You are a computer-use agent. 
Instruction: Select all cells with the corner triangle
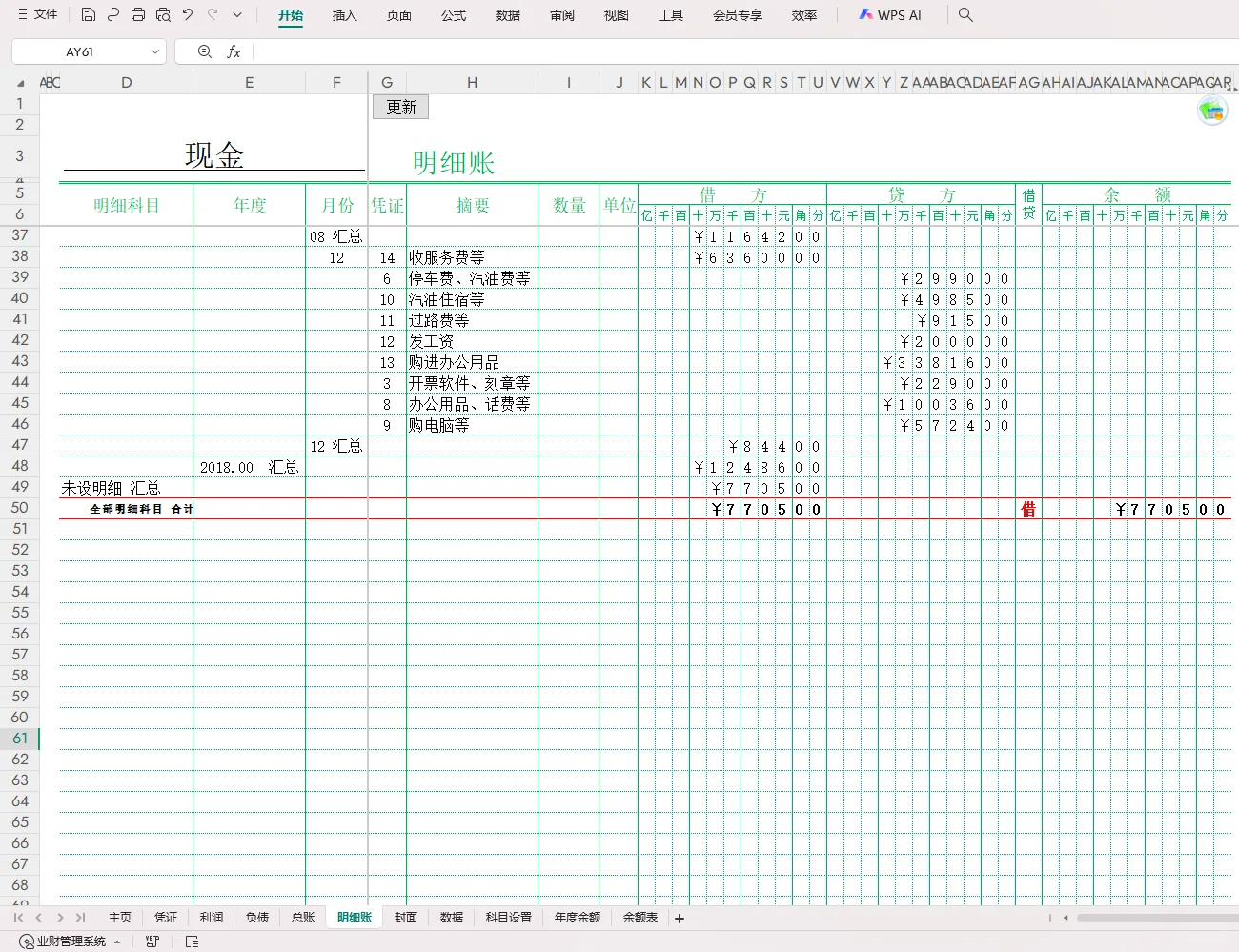(20, 83)
